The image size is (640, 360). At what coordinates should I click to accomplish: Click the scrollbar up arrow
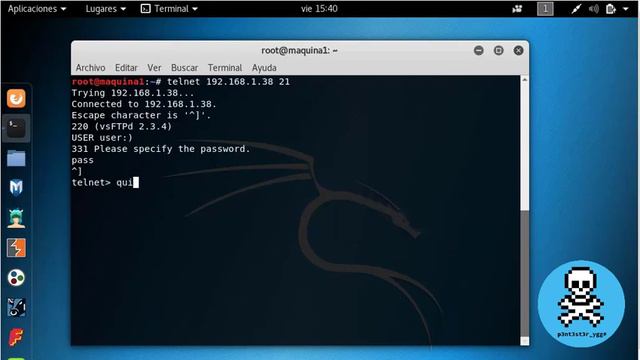pyautogui.click(x=525, y=80)
